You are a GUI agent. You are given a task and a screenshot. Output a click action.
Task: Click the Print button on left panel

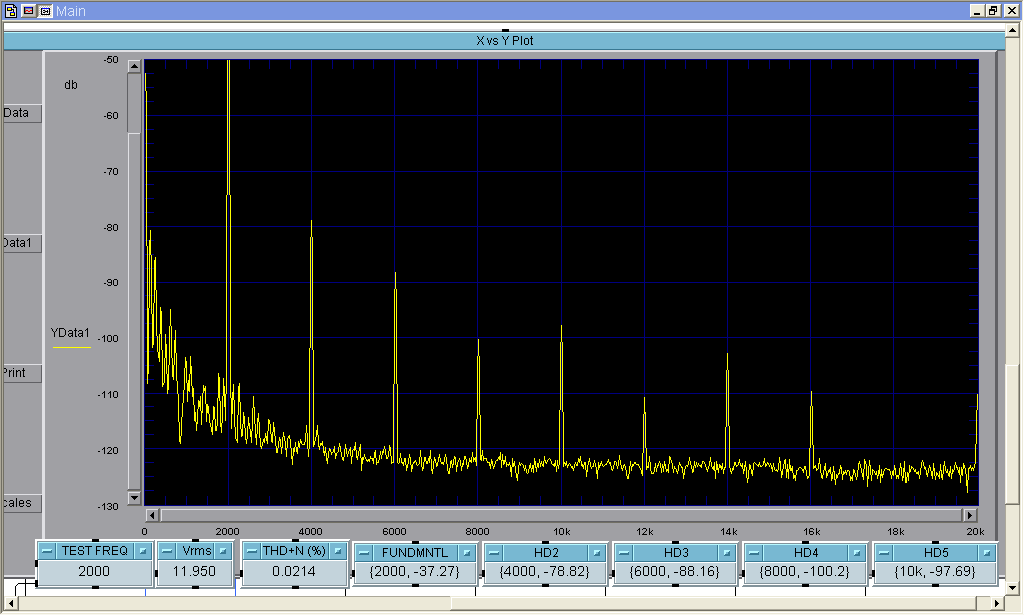tap(22, 373)
